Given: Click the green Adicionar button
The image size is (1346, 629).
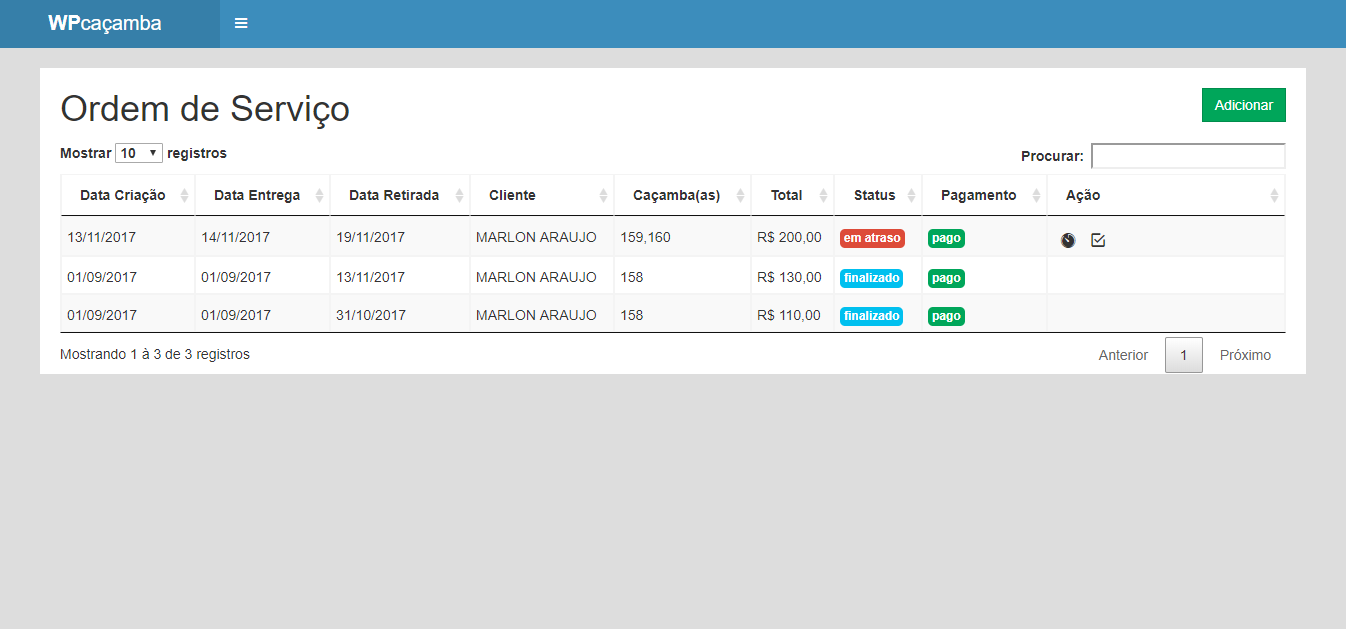Looking at the screenshot, I should point(1243,105).
